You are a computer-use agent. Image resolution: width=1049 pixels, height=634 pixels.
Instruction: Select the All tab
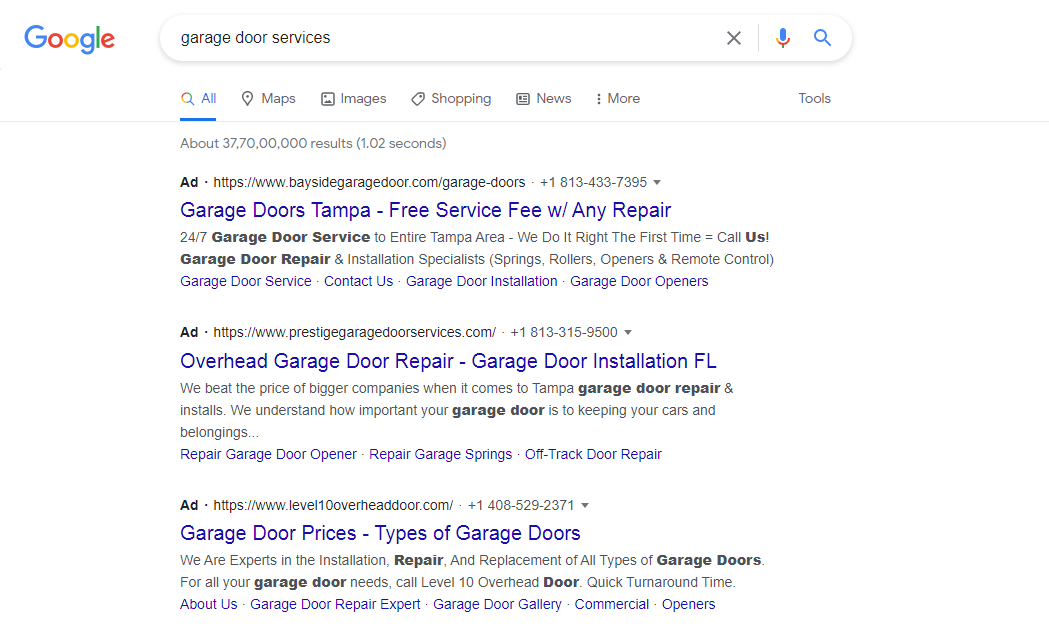point(198,99)
